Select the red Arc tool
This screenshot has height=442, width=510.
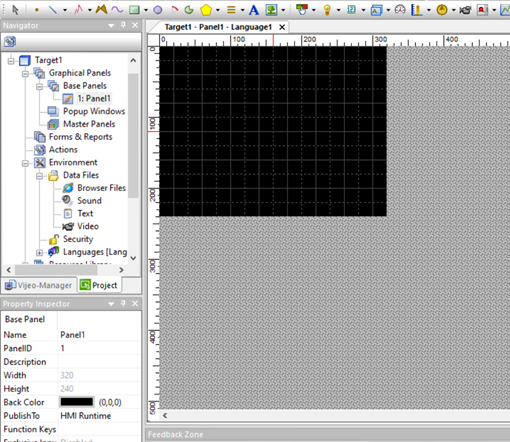(174, 10)
